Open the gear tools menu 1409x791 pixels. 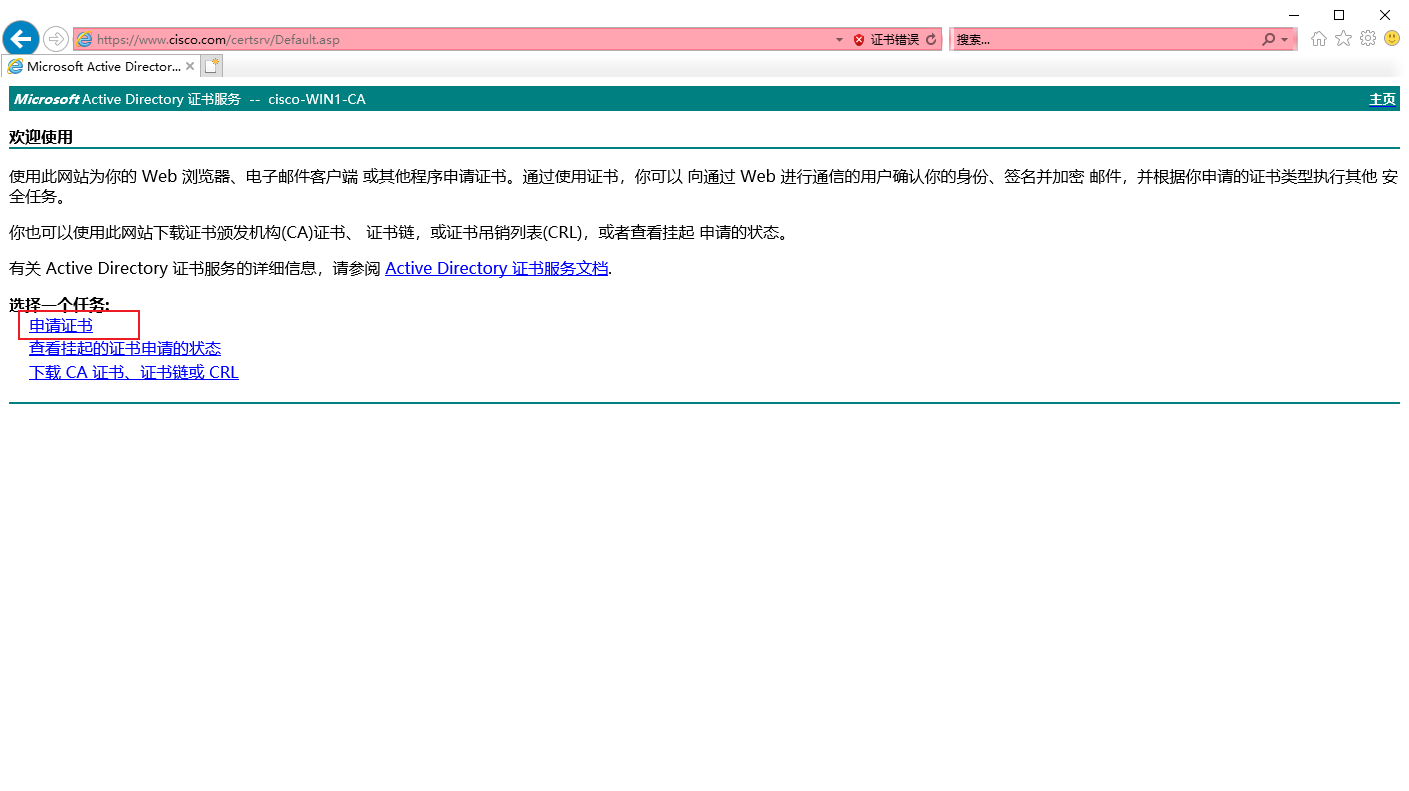click(1368, 39)
